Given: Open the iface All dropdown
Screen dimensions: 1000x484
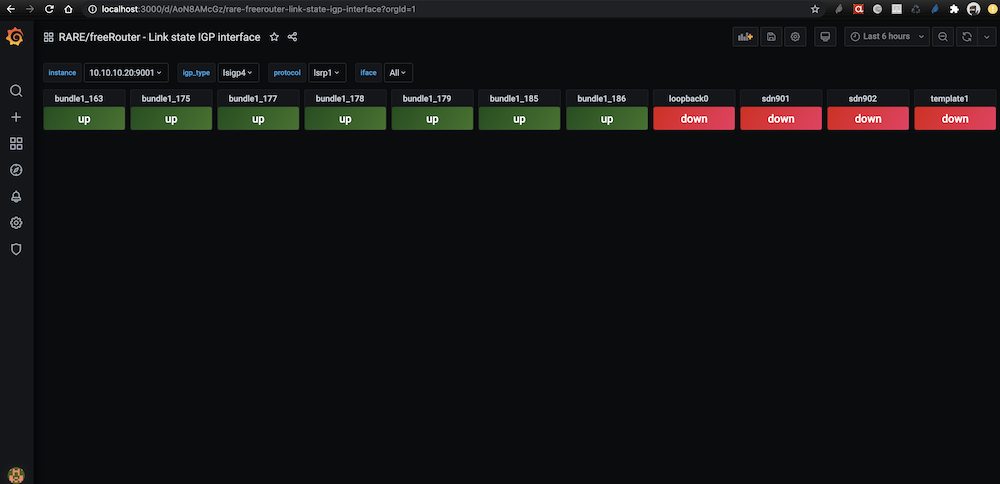Looking at the screenshot, I should [x=398, y=73].
